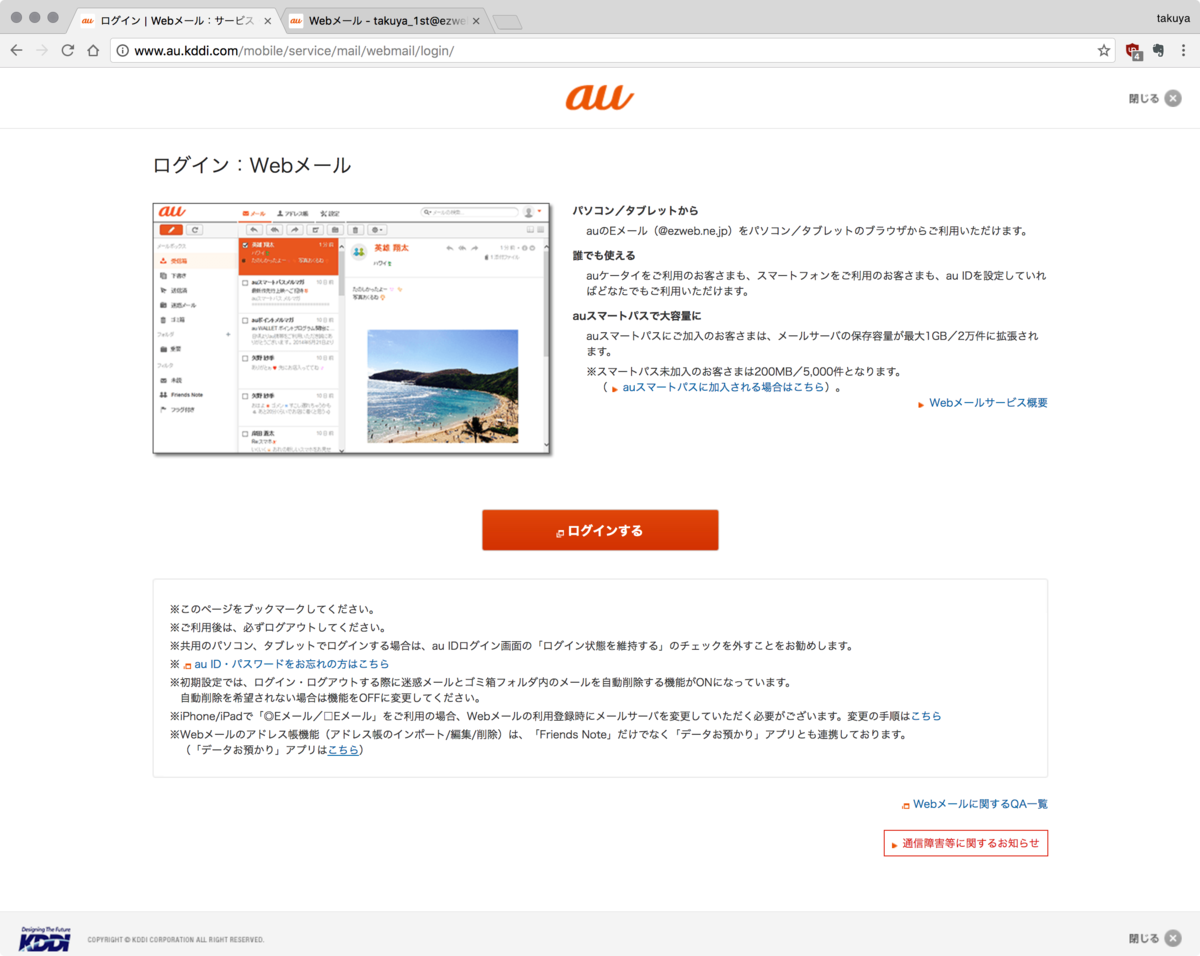Close page with bottom 閉じる X button
Image resolution: width=1200 pixels, height=956 pixels.
[x=1155, y=938]
